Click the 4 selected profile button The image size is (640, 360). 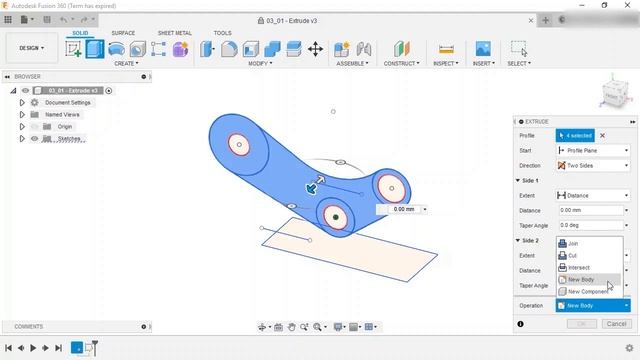(x=575, y=136)
